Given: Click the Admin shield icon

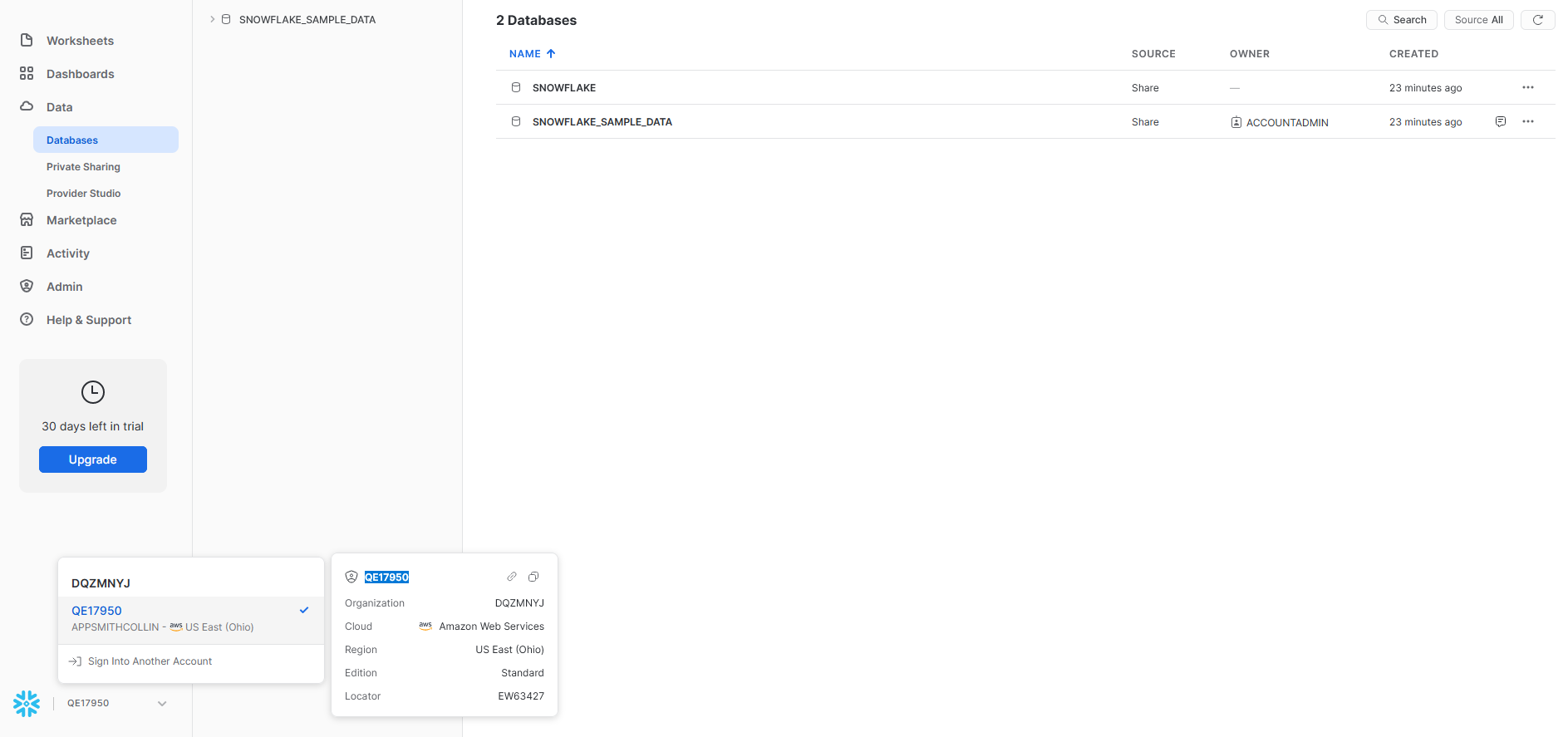Looking at the screenshot, I should point(27,286).
